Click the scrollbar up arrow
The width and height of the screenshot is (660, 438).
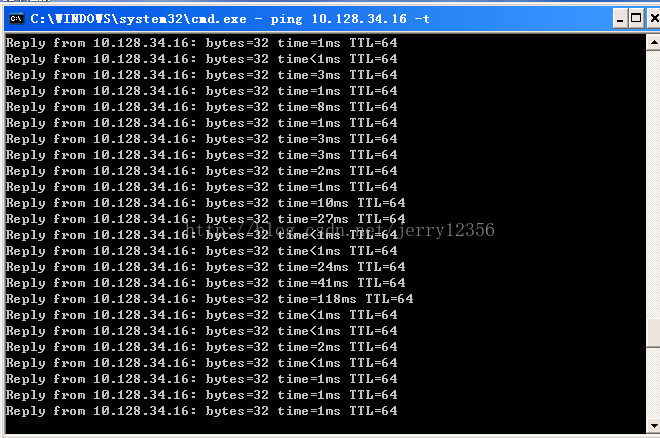[x=654, y=42]
